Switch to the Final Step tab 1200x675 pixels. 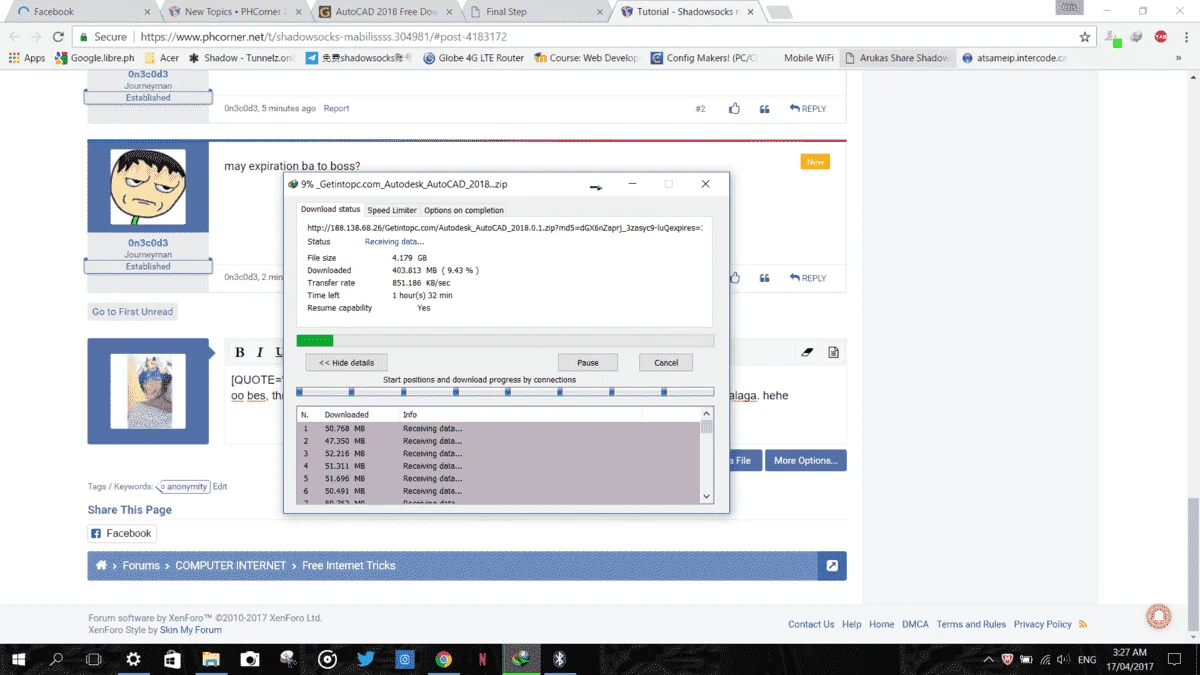click(535, 12)
